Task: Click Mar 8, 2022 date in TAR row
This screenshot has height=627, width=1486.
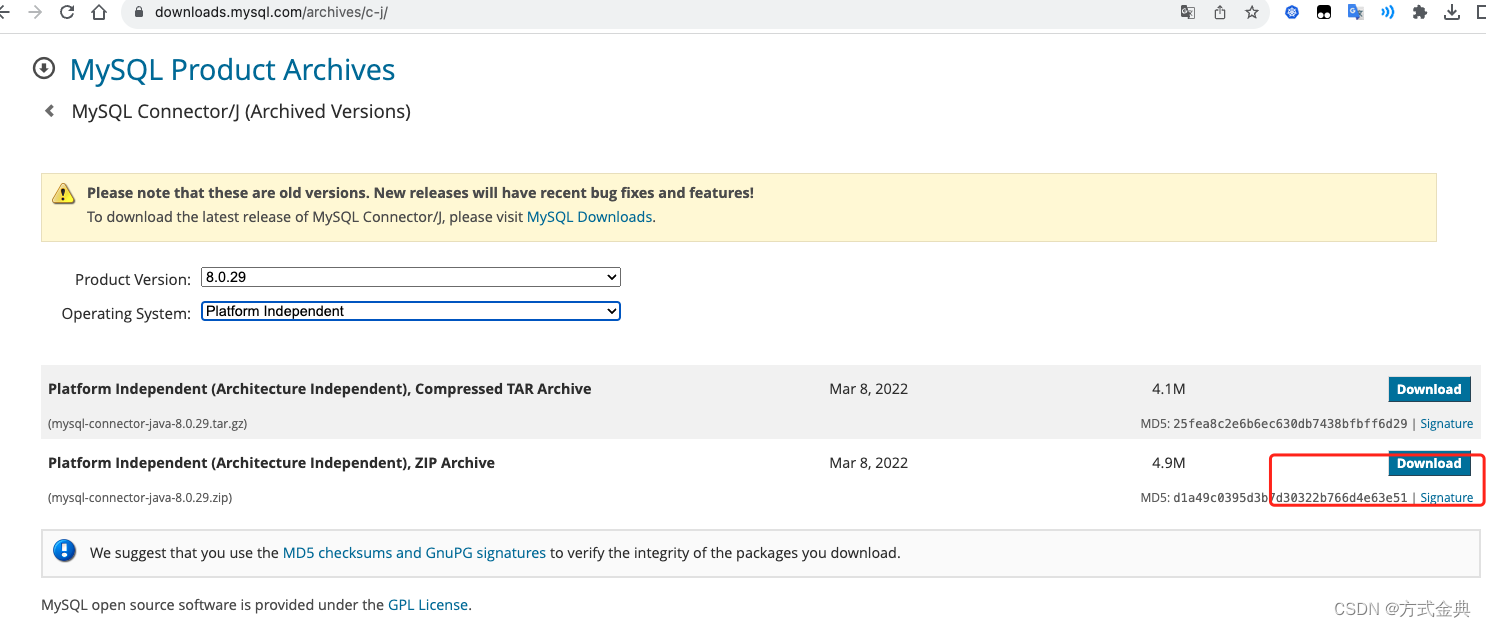Action: (x=868, y=389)
